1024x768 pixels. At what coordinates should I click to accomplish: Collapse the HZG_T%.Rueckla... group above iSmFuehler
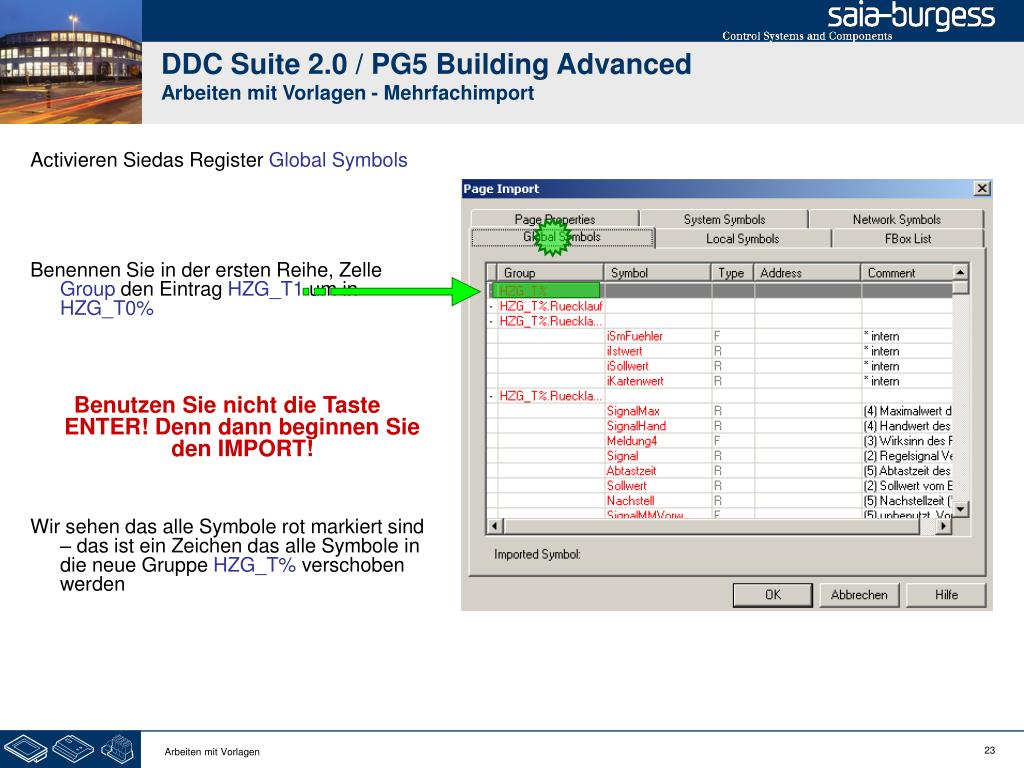(492, 321)
